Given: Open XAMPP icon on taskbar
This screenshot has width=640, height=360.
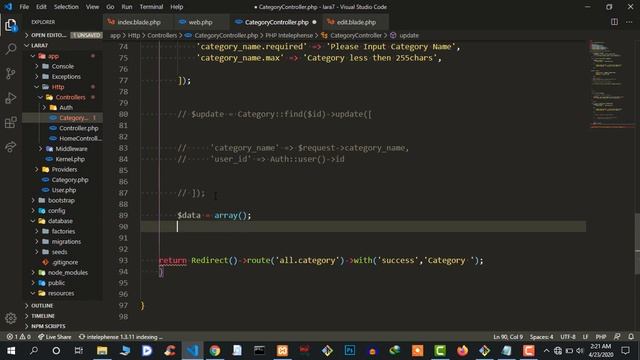Looking at the screenshot, I should pyautogui.click(x=282, y=351).
